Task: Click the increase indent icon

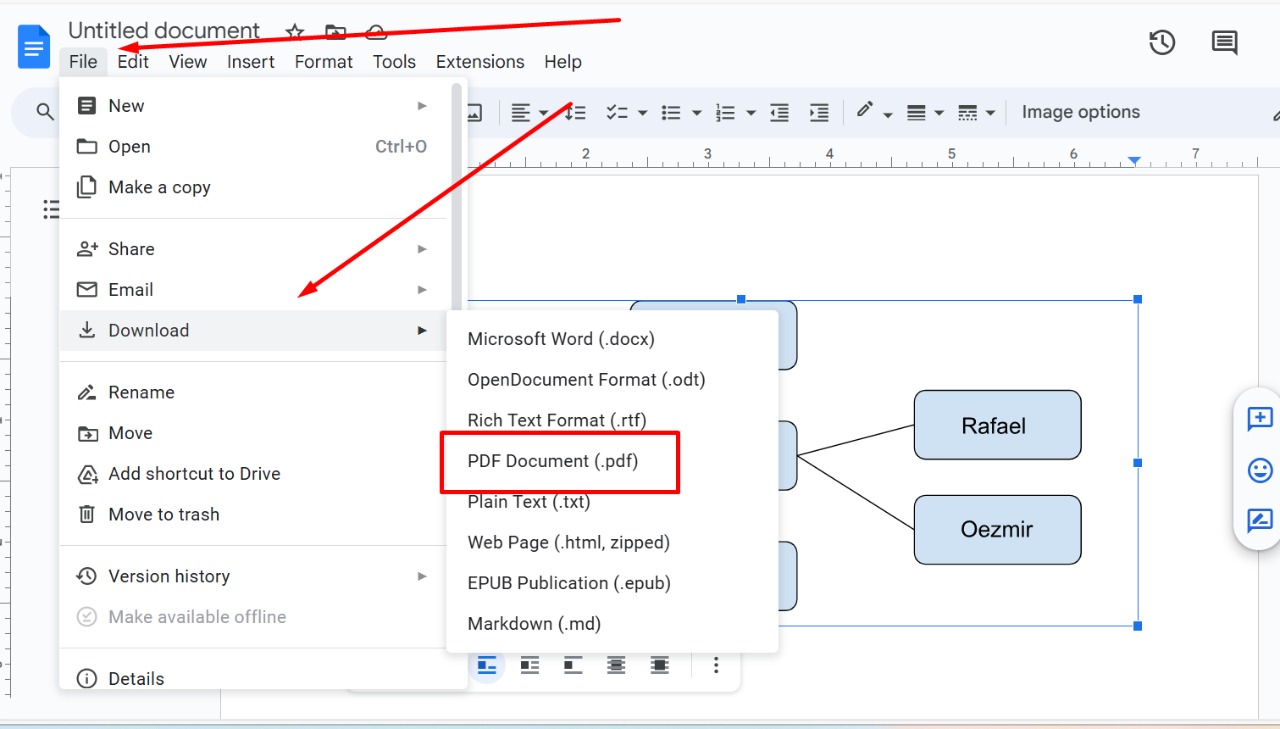Action: coord(819,113)
